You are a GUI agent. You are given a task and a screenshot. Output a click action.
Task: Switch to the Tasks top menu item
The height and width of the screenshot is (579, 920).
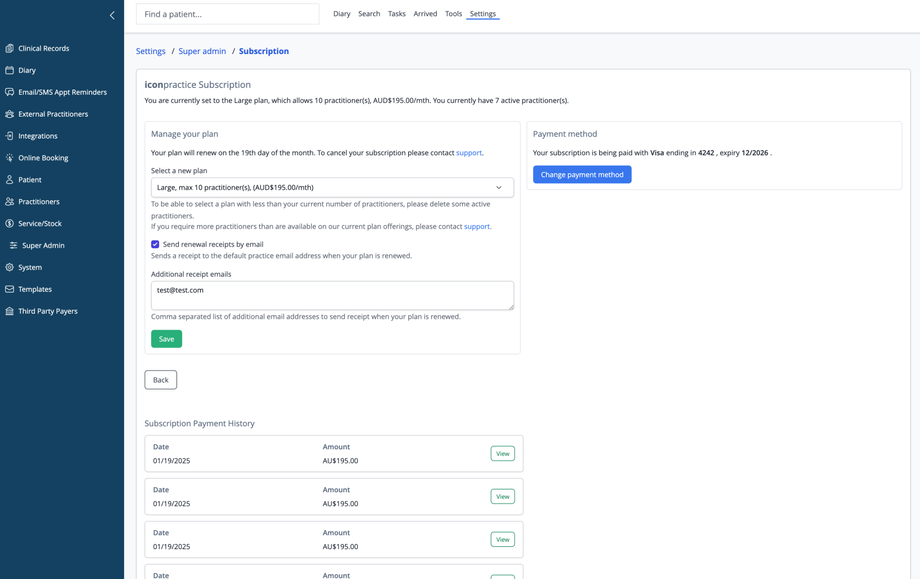(396, 14)
